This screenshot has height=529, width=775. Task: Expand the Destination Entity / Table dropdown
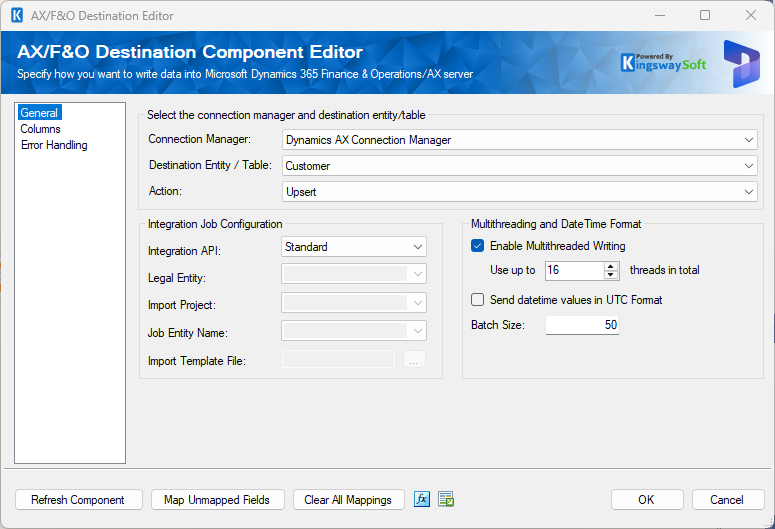coord(519,166)
